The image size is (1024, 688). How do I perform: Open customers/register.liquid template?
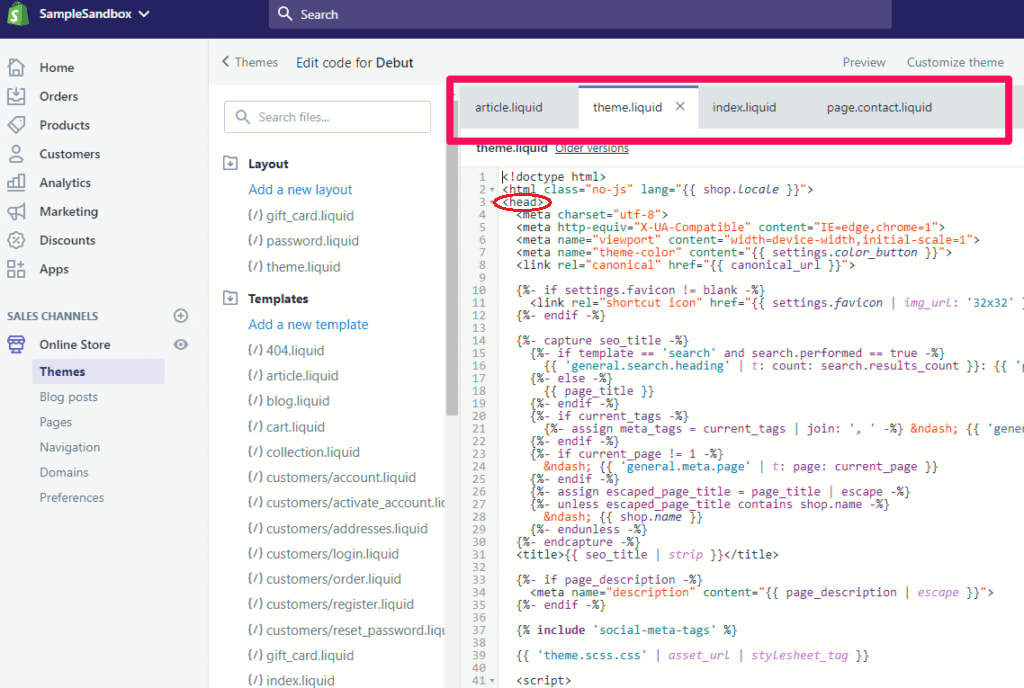[330, 604]
